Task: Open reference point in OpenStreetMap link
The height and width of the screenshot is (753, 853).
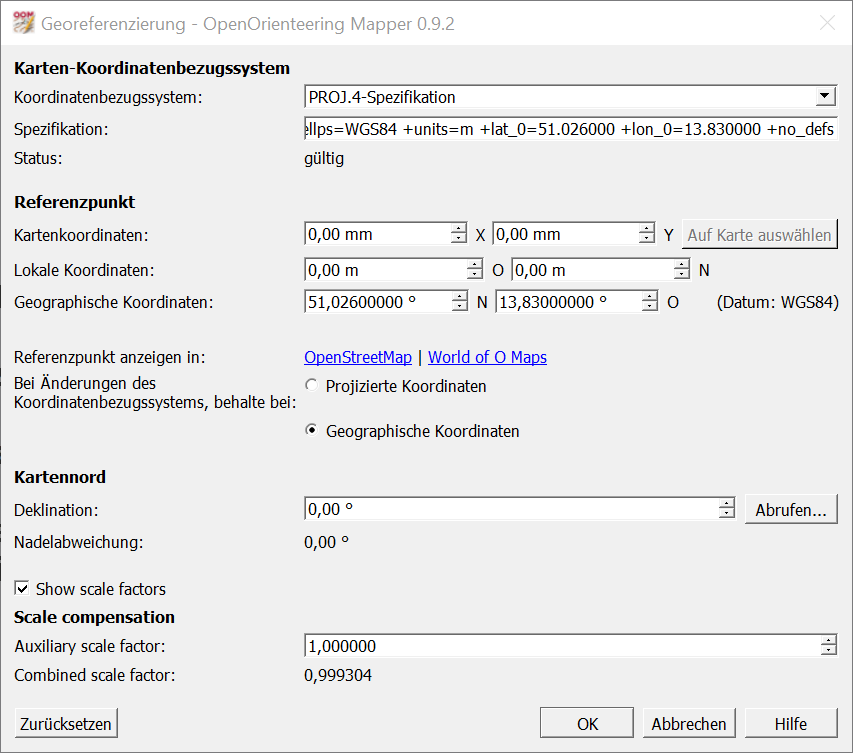Action: pyautogui.click(x=357, y=357)
